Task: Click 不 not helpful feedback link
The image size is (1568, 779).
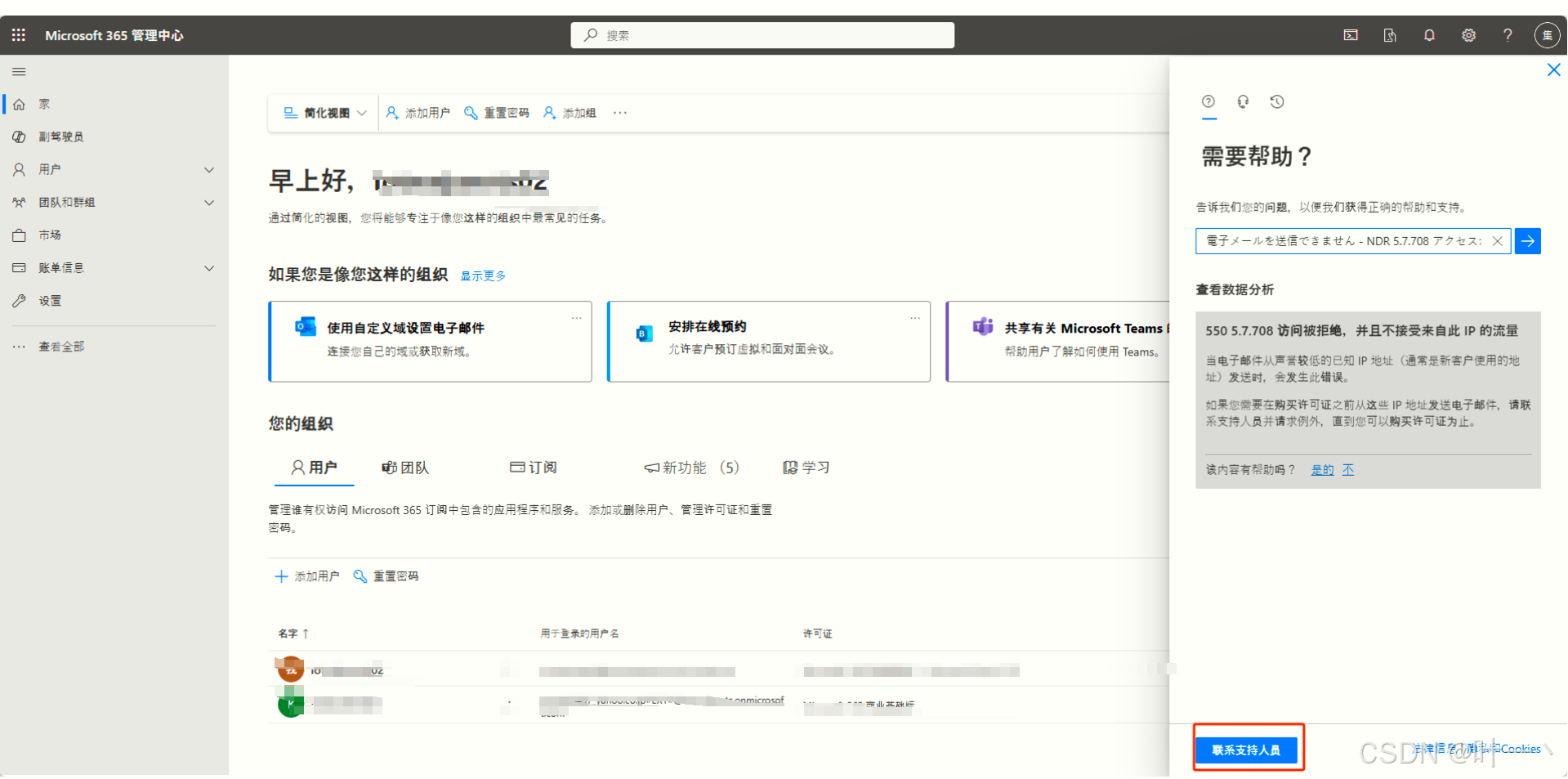Action: 1347,470
